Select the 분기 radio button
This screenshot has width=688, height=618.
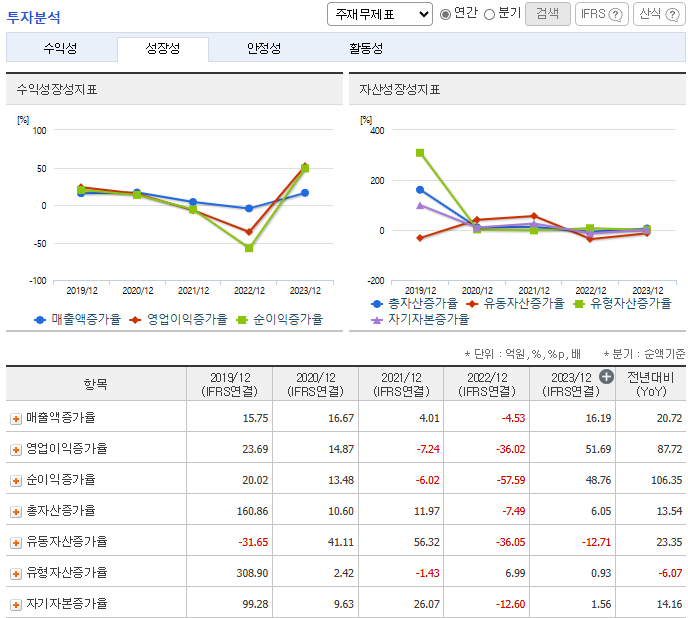(489, 14)
